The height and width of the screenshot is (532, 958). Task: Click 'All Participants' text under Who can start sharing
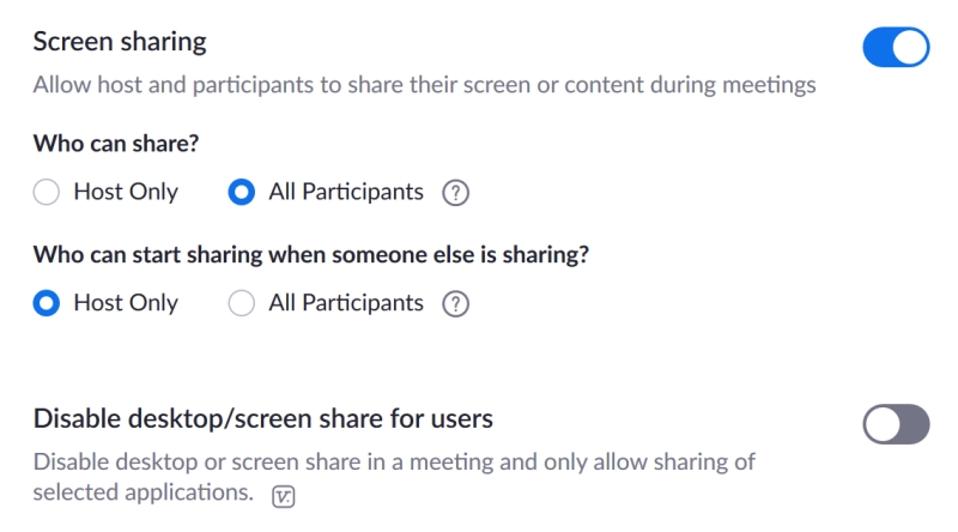(346, 304)
